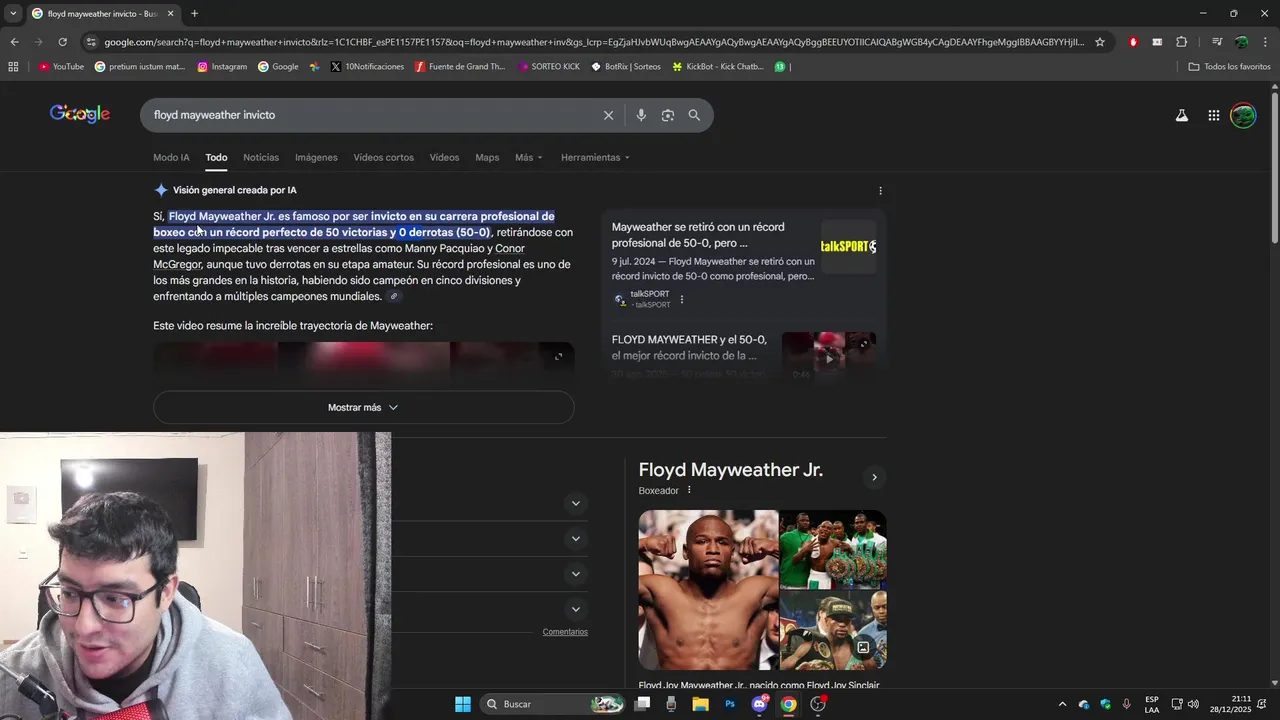This screenshot has height=720, width=1280.
Task: Open the red ad blocker extension
Action: pyautogui.click(x=1133, y=42)
